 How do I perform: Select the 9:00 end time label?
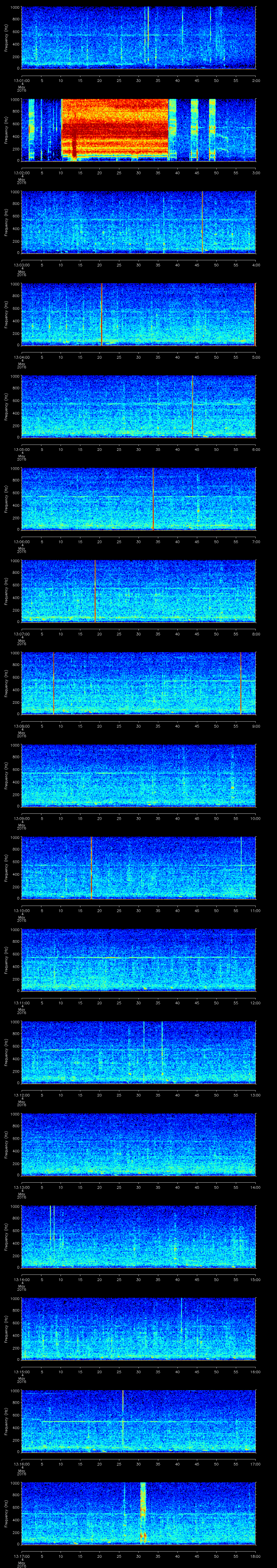coord(256,727)
